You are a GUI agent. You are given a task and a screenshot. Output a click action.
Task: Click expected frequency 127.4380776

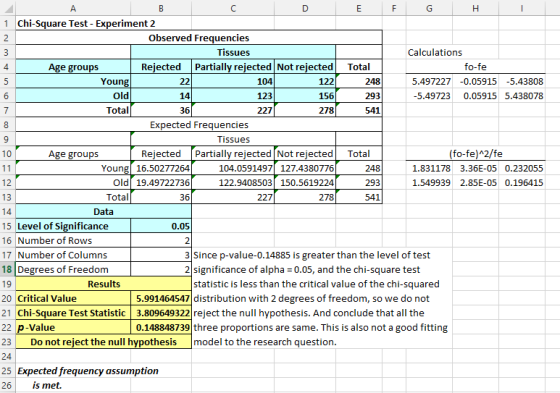pyautogui.click(x=305, y=168)
